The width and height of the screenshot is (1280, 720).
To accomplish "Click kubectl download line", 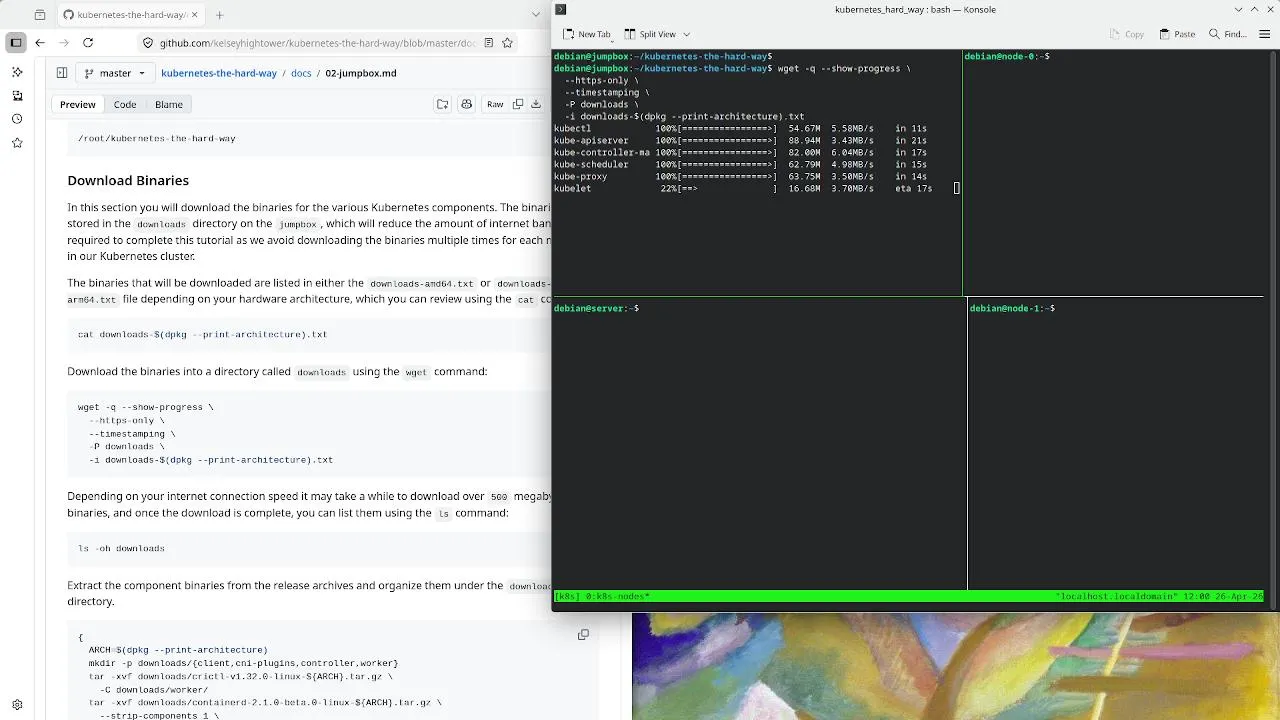I will tap(740, 128).
